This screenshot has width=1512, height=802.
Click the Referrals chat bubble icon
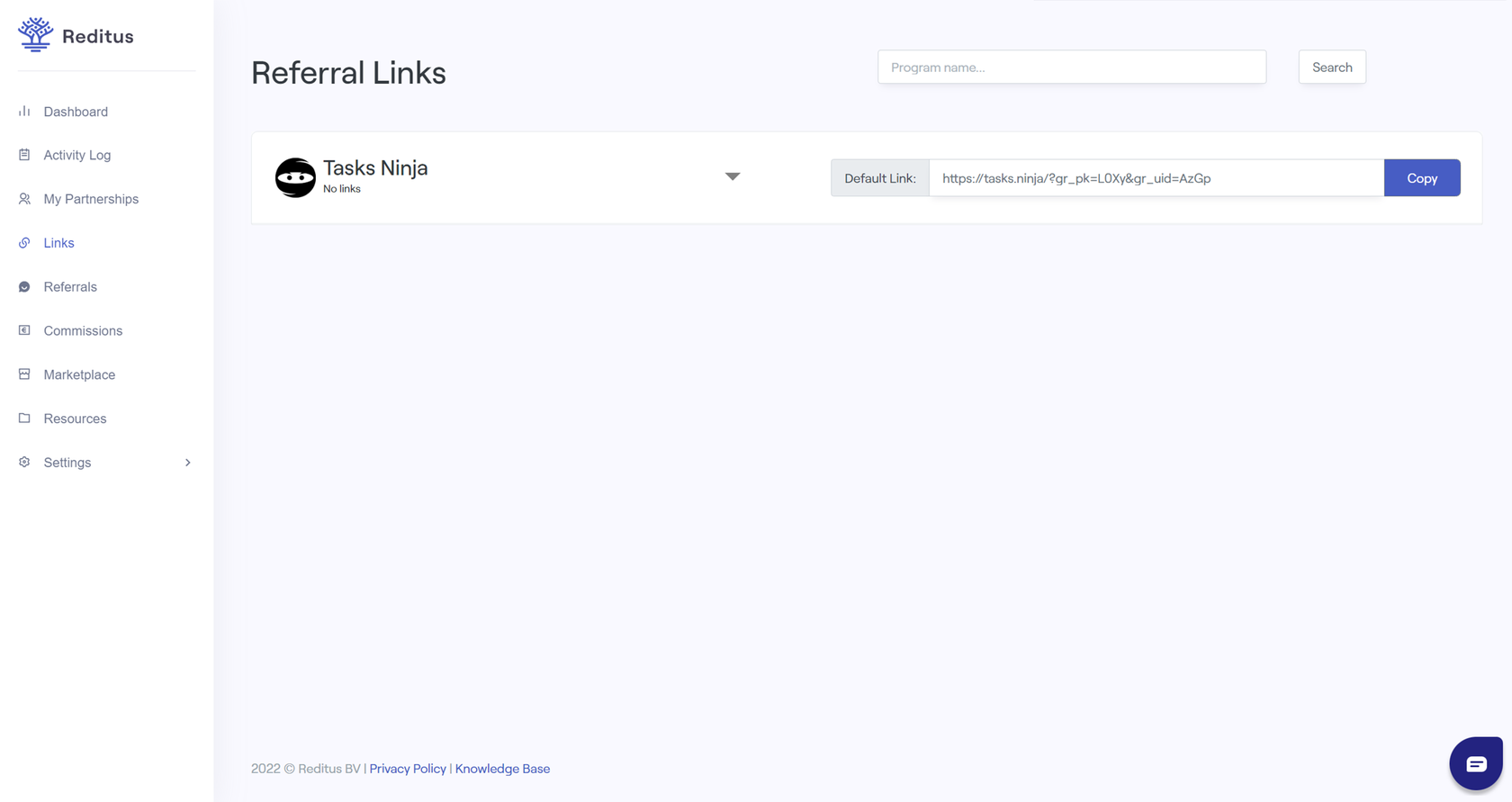pos(24,287)
